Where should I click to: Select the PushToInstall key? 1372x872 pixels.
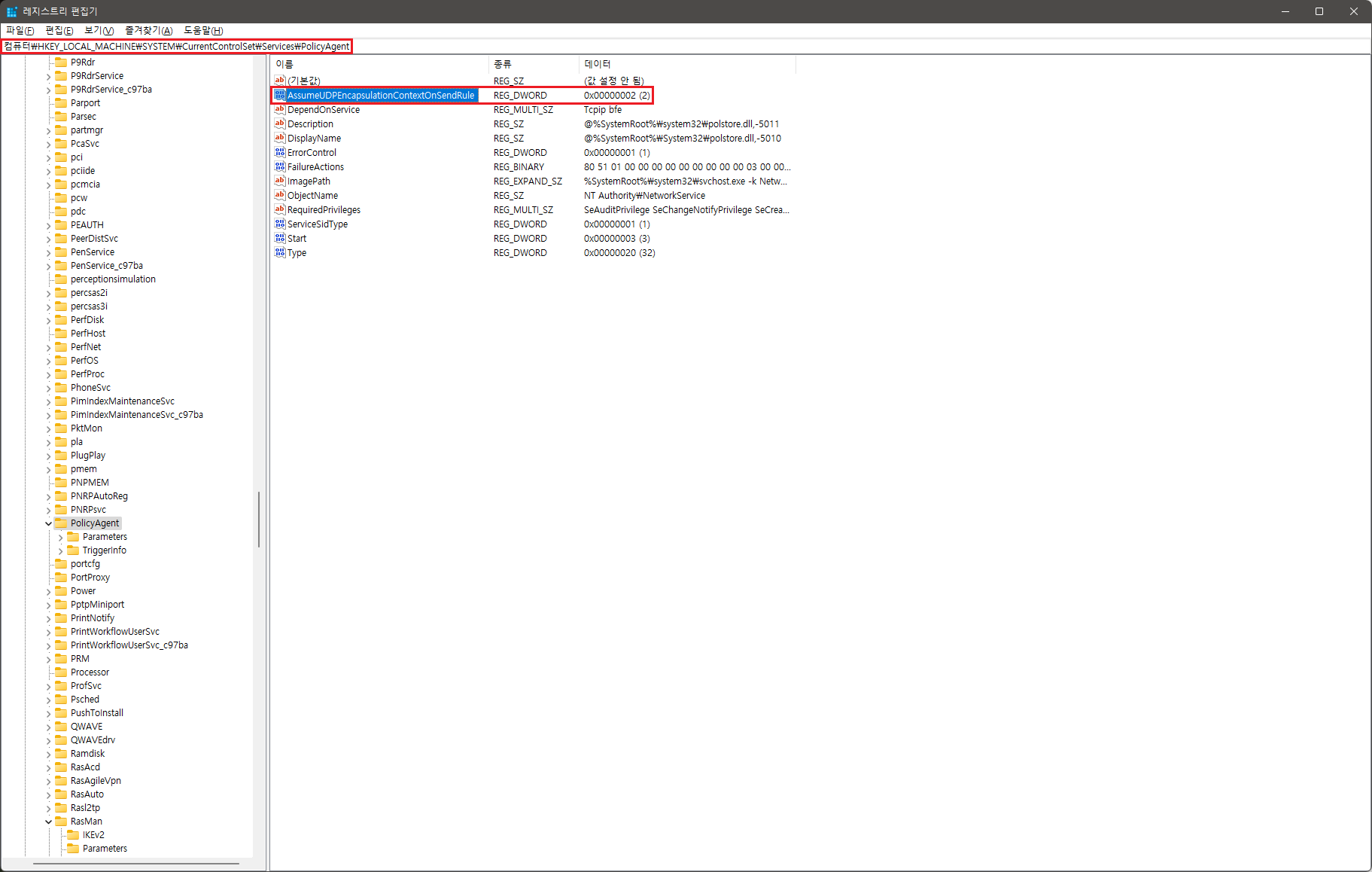click(x=96, y=712)
